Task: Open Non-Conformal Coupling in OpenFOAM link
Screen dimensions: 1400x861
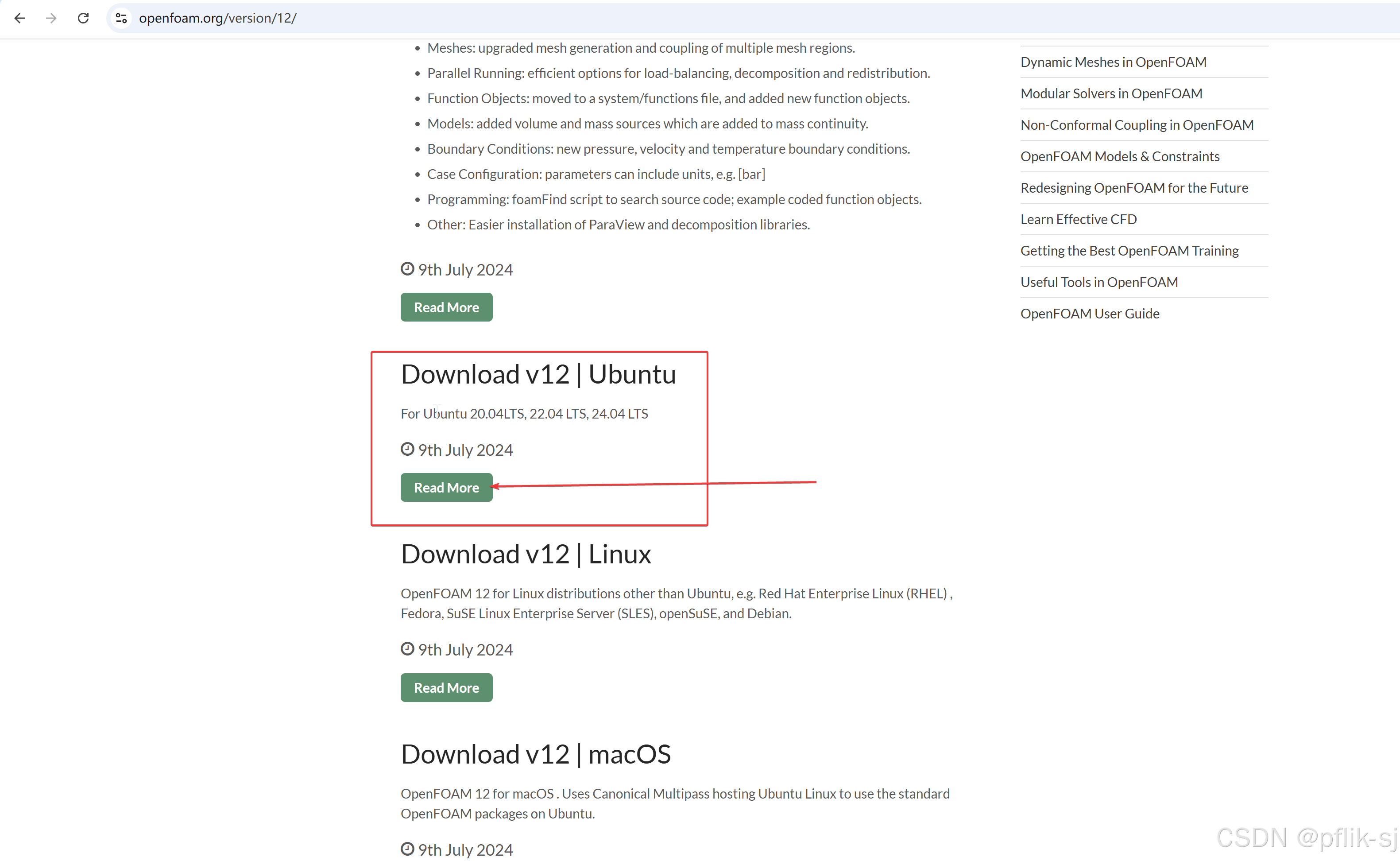Action: coord(1137,125)
